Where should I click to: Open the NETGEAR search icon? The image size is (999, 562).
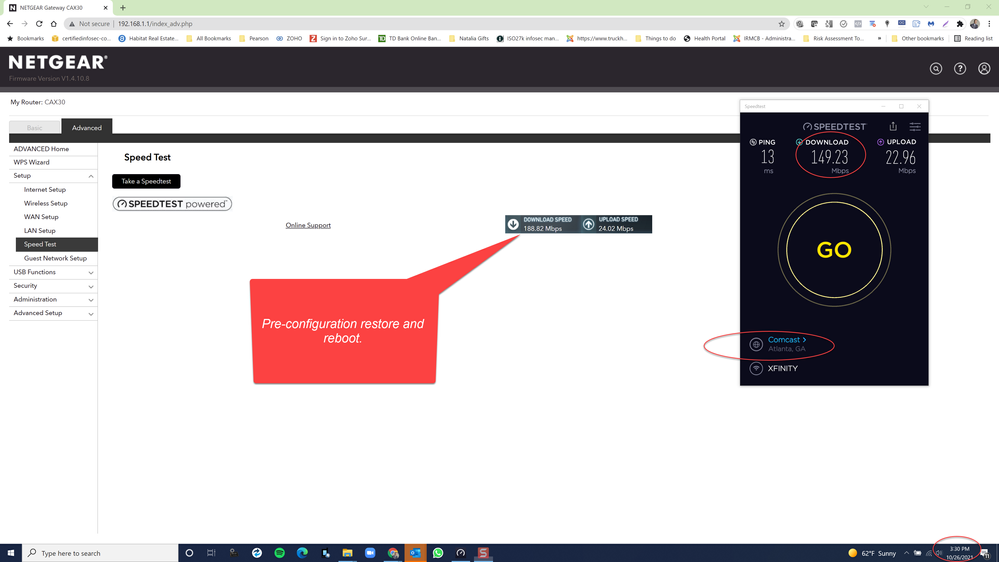(x=935, y=69)
